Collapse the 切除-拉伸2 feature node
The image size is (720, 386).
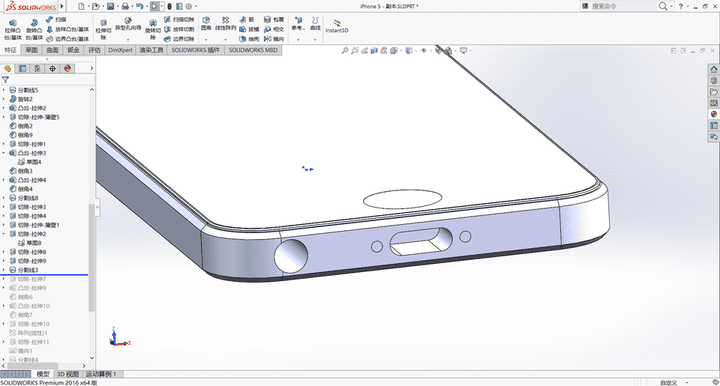[x=4, y=234]
